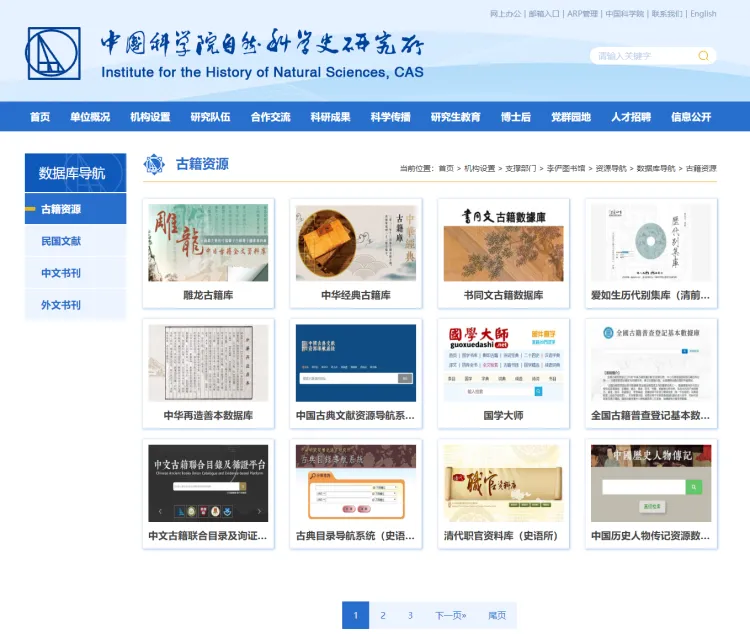Click the search magnifier icon
This screenshot has height=634, width=750.
(703, 56)
